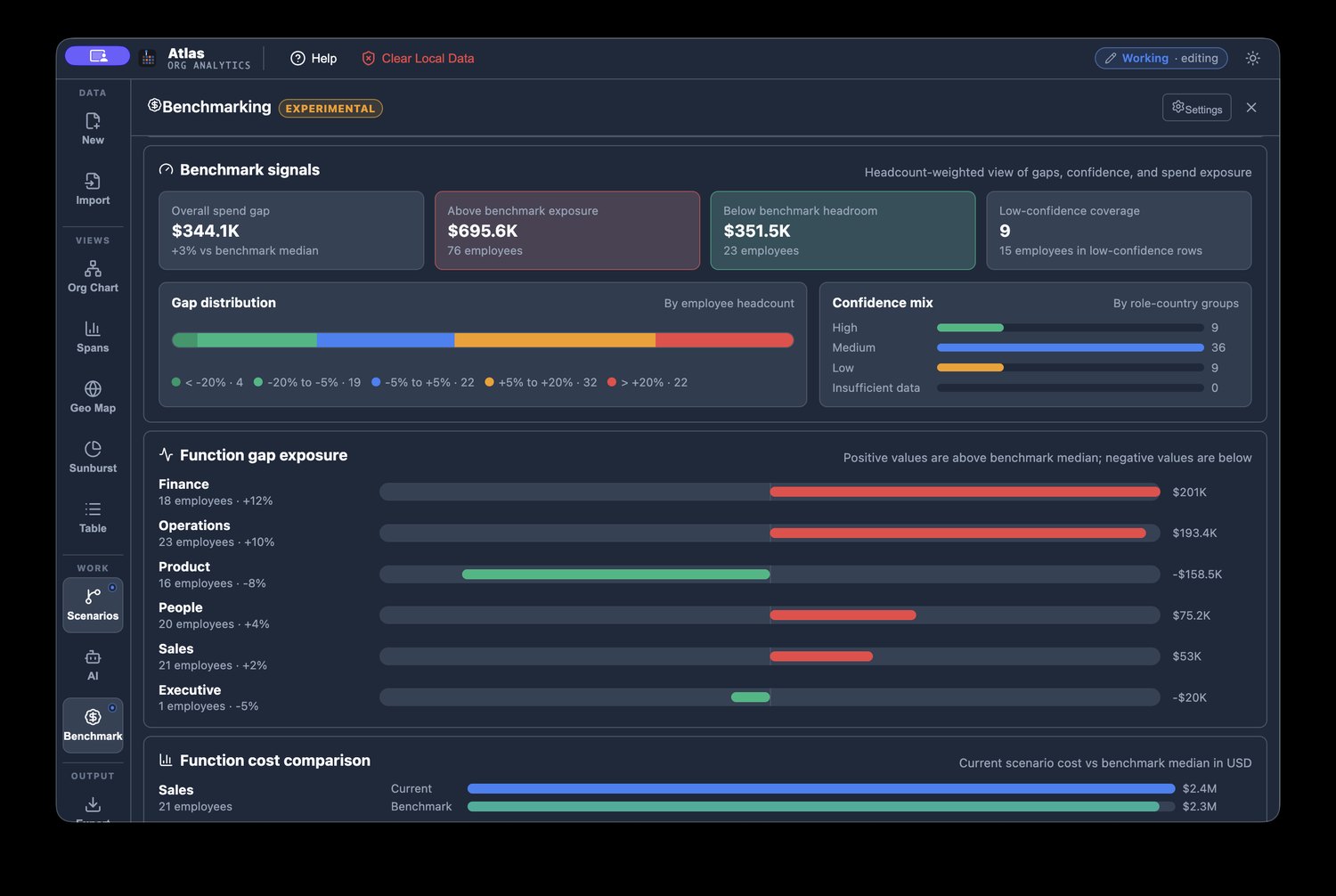Click the blue segment of Gap distribution bar
Viewport: 1336px width, 896px height.
tap(385, 340)
